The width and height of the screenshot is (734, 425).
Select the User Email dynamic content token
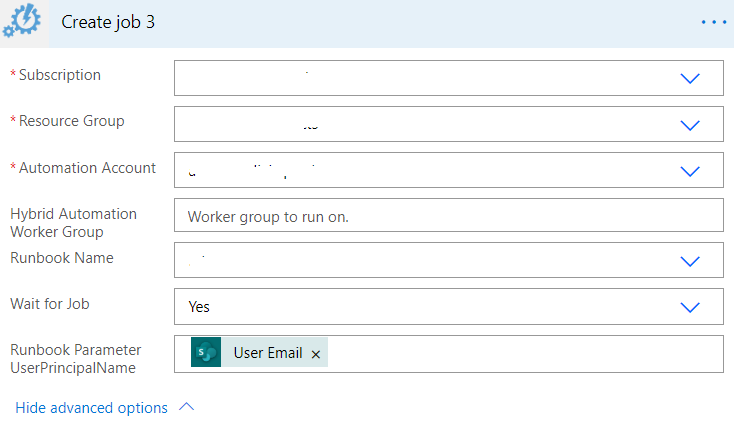(267, 353)
